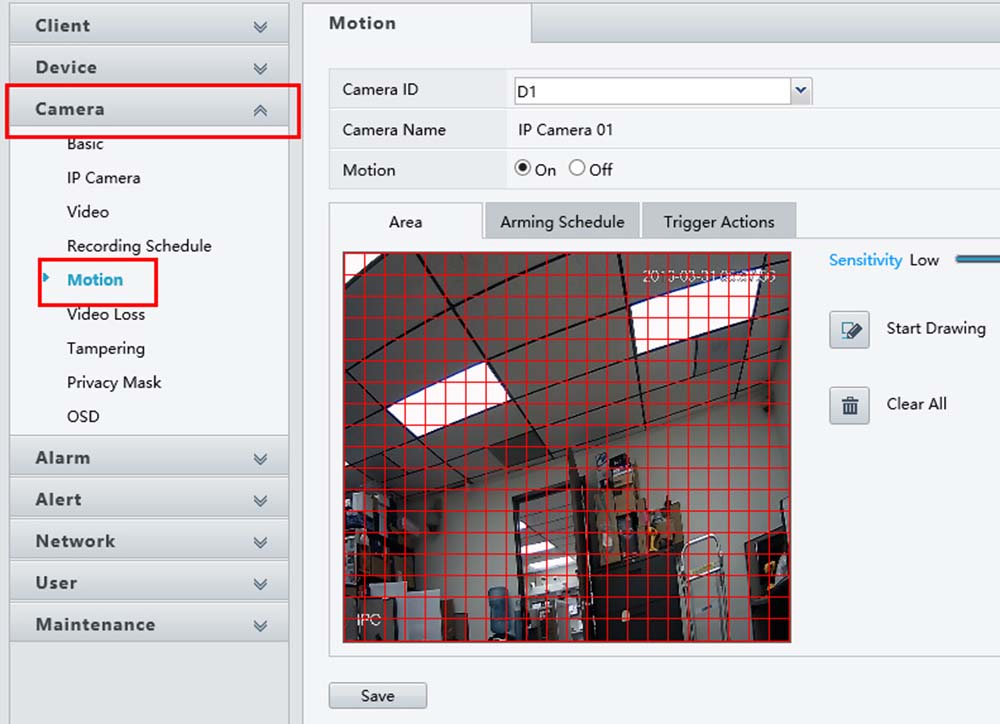Viewport: 1000px width, 724px height.
Task: Click the Clear All trash icon
Action: 847,404
